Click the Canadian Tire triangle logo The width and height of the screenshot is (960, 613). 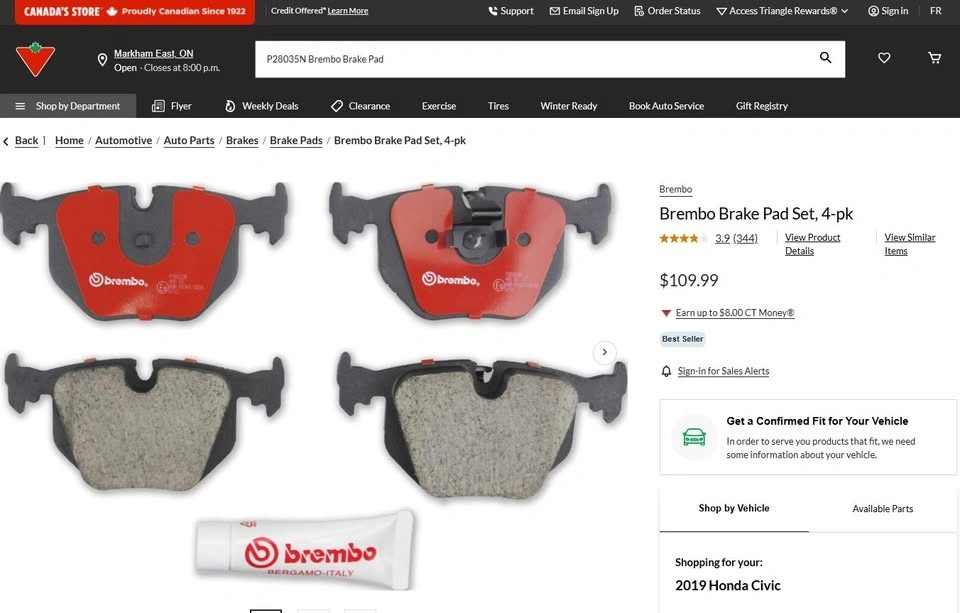coord(36,59)
